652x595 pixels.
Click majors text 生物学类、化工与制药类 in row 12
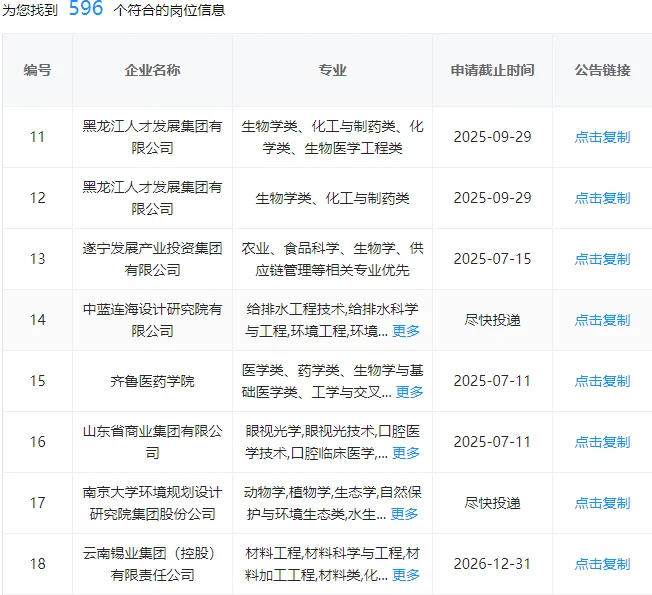click(x=332, y=198)
